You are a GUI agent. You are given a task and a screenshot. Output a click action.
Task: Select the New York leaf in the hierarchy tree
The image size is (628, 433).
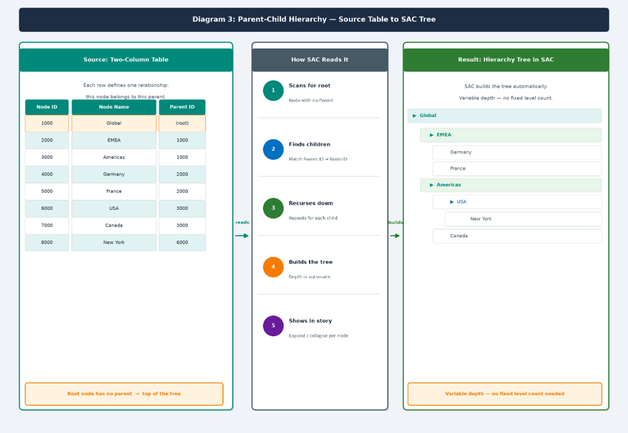[523, 219]
